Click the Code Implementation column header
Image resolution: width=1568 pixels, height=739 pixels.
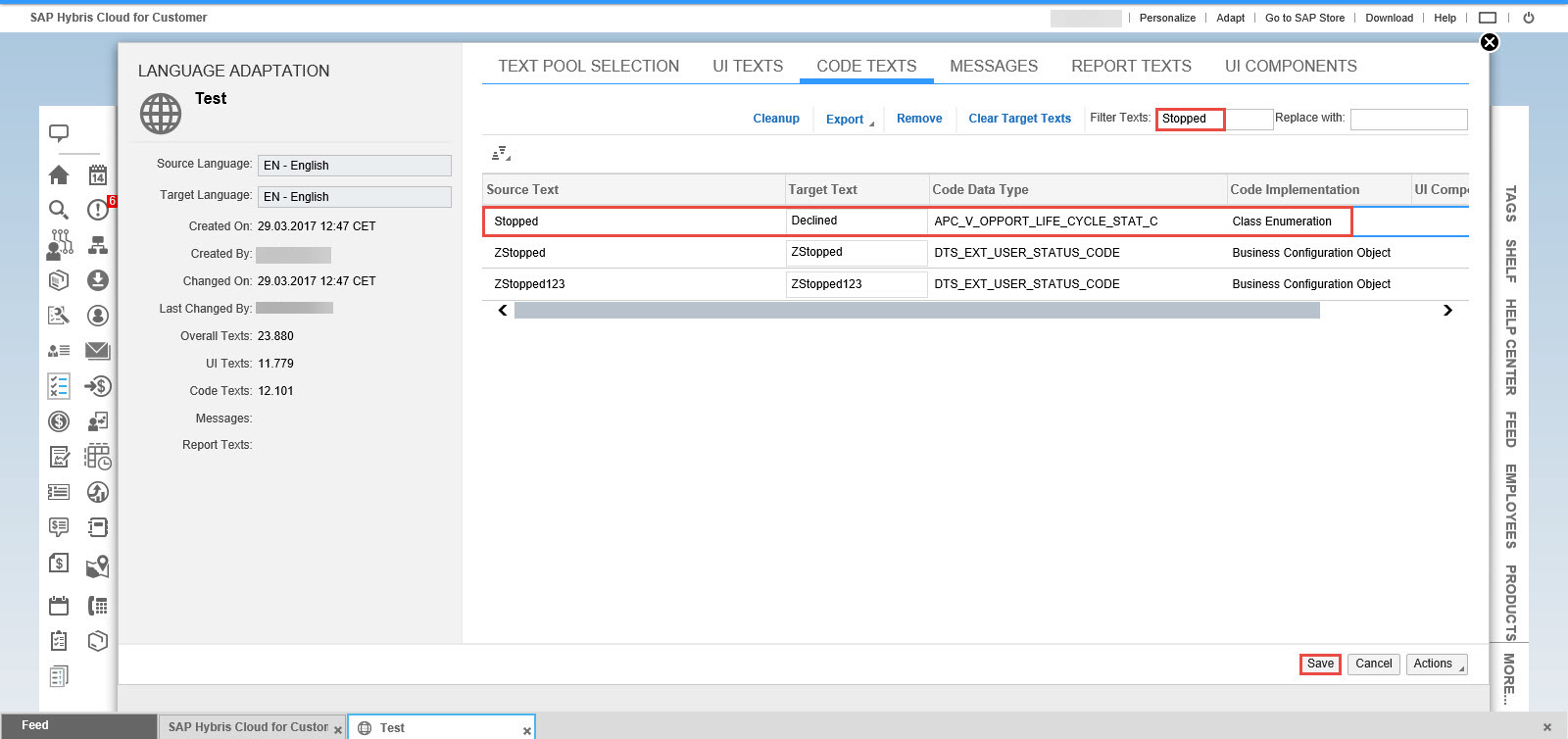[1318, 190]
